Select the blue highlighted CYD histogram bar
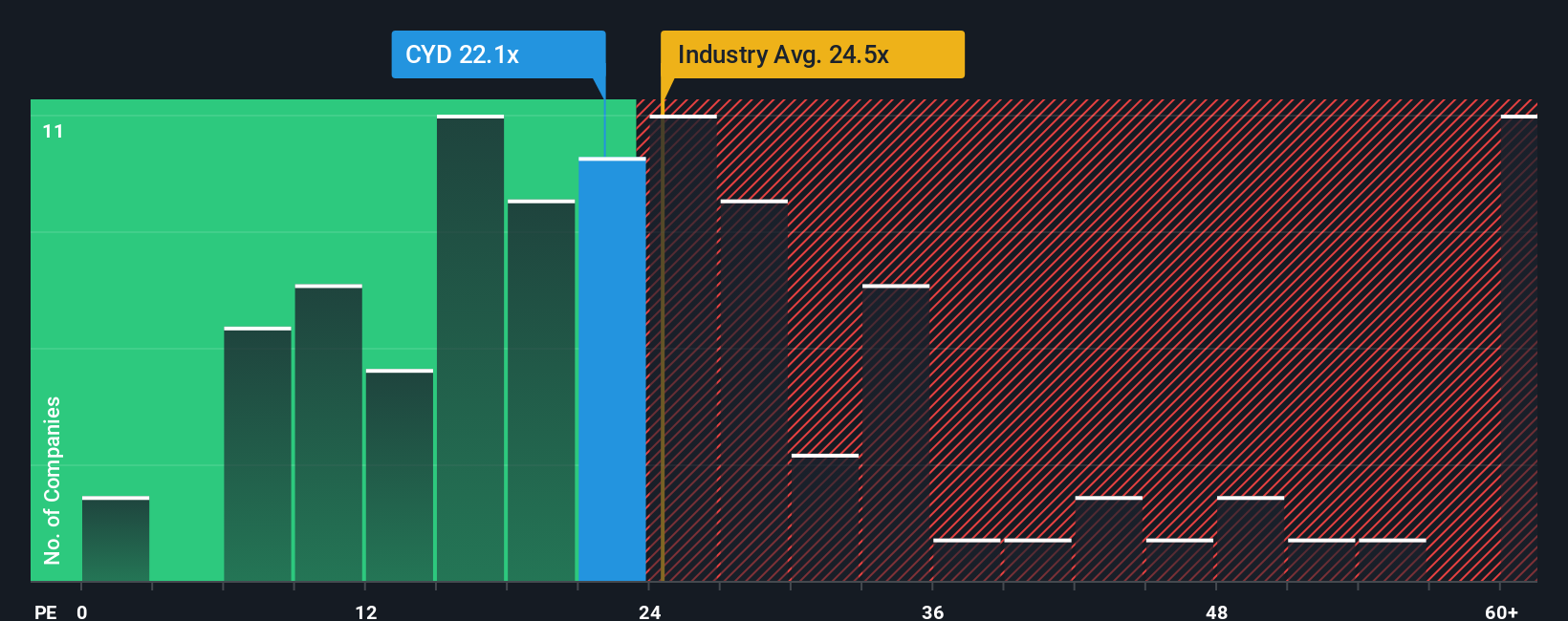Image resolution: width=1568 pixels, height=621 pixels. [612, 369]
